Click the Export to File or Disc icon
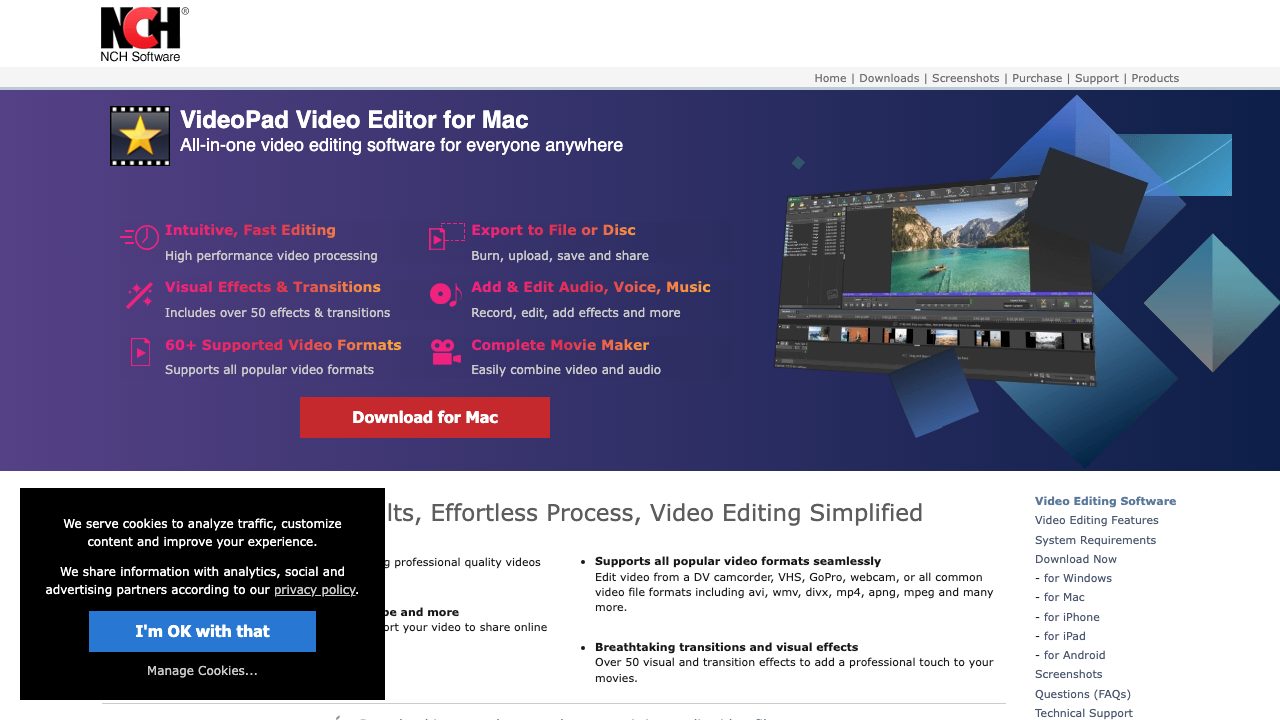 [447, 236]
